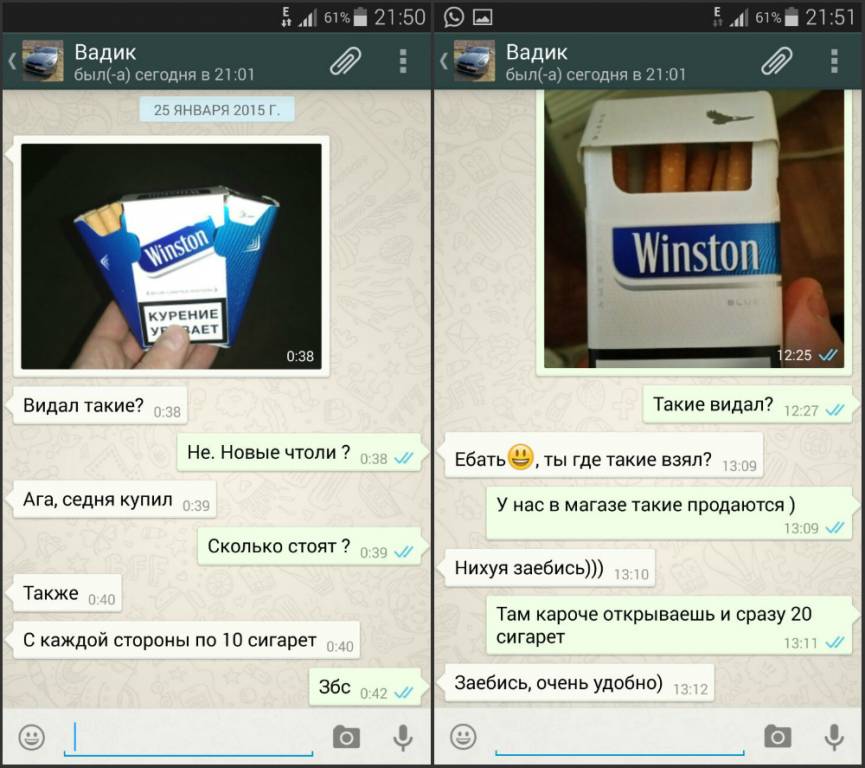Viewport: 865px width, 768px height.
Task: Open attachment paperclip in right chat
Action: click(777, 61)
